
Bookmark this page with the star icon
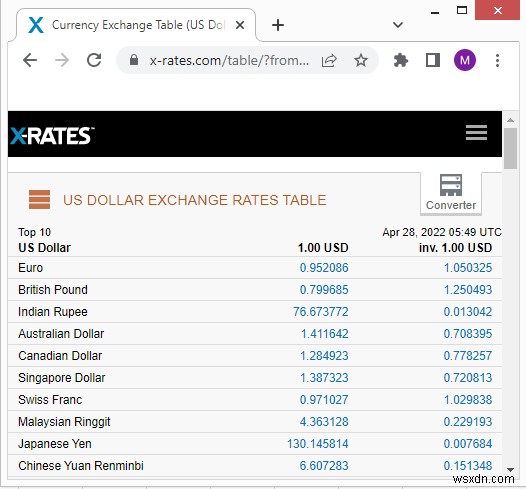361,61
